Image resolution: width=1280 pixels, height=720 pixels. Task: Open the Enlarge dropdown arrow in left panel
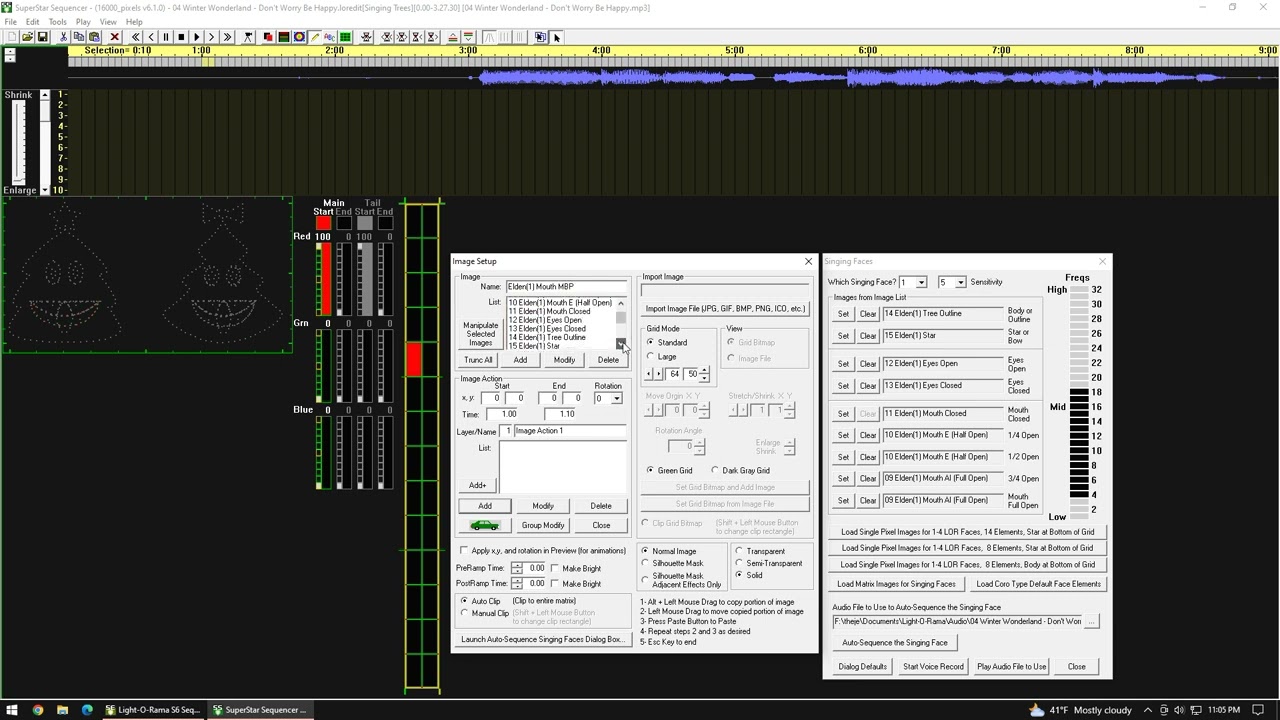(x=44, y=190)
